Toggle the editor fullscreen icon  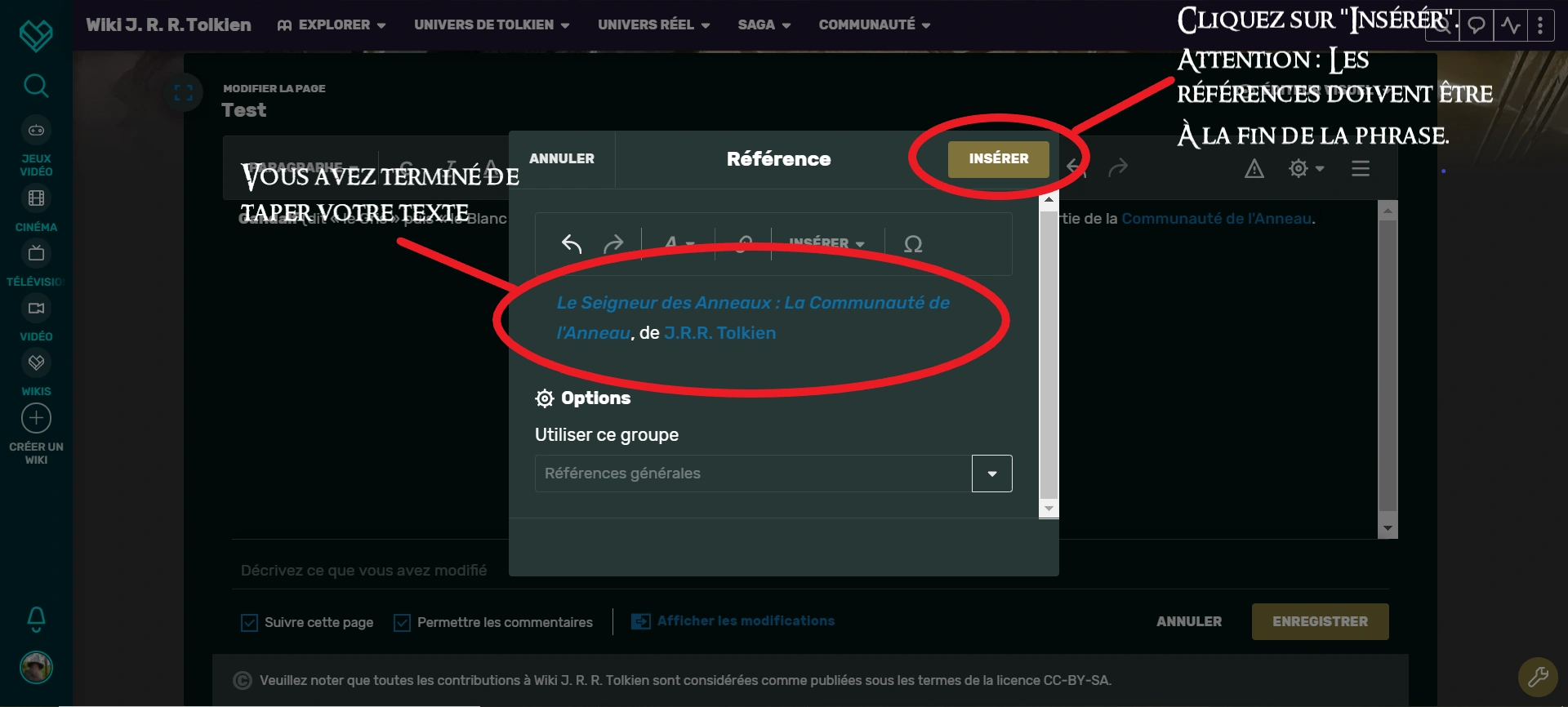[184, 93]
